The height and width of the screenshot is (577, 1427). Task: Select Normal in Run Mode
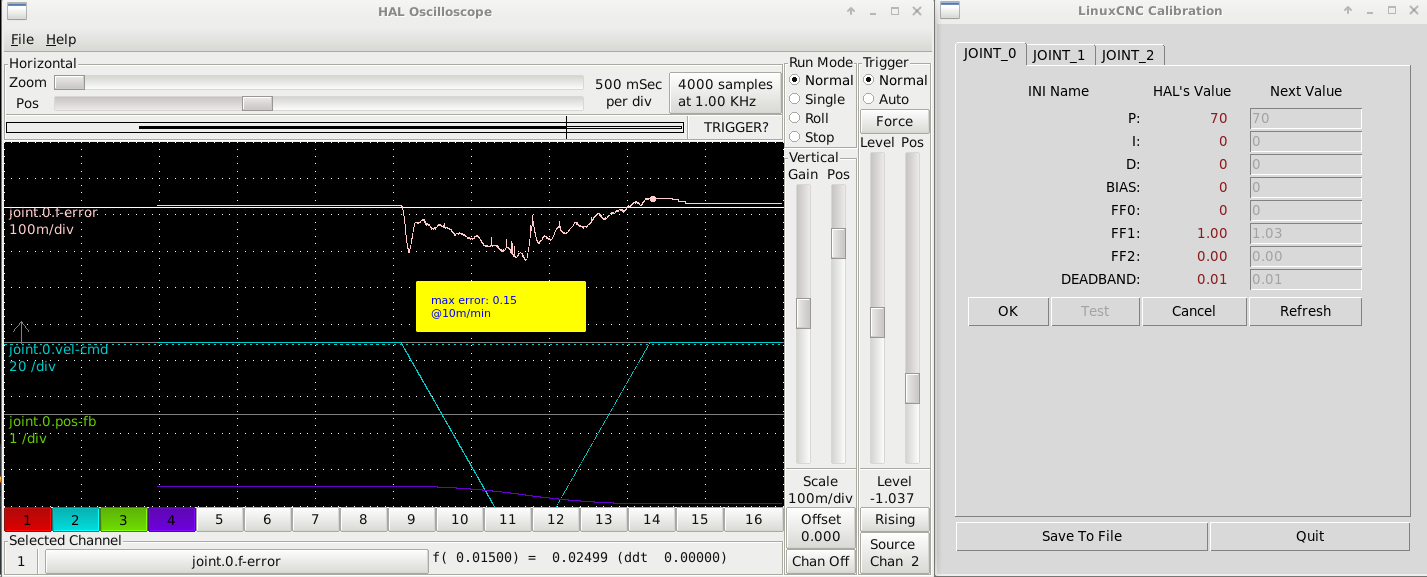click(x=821, y=80)
